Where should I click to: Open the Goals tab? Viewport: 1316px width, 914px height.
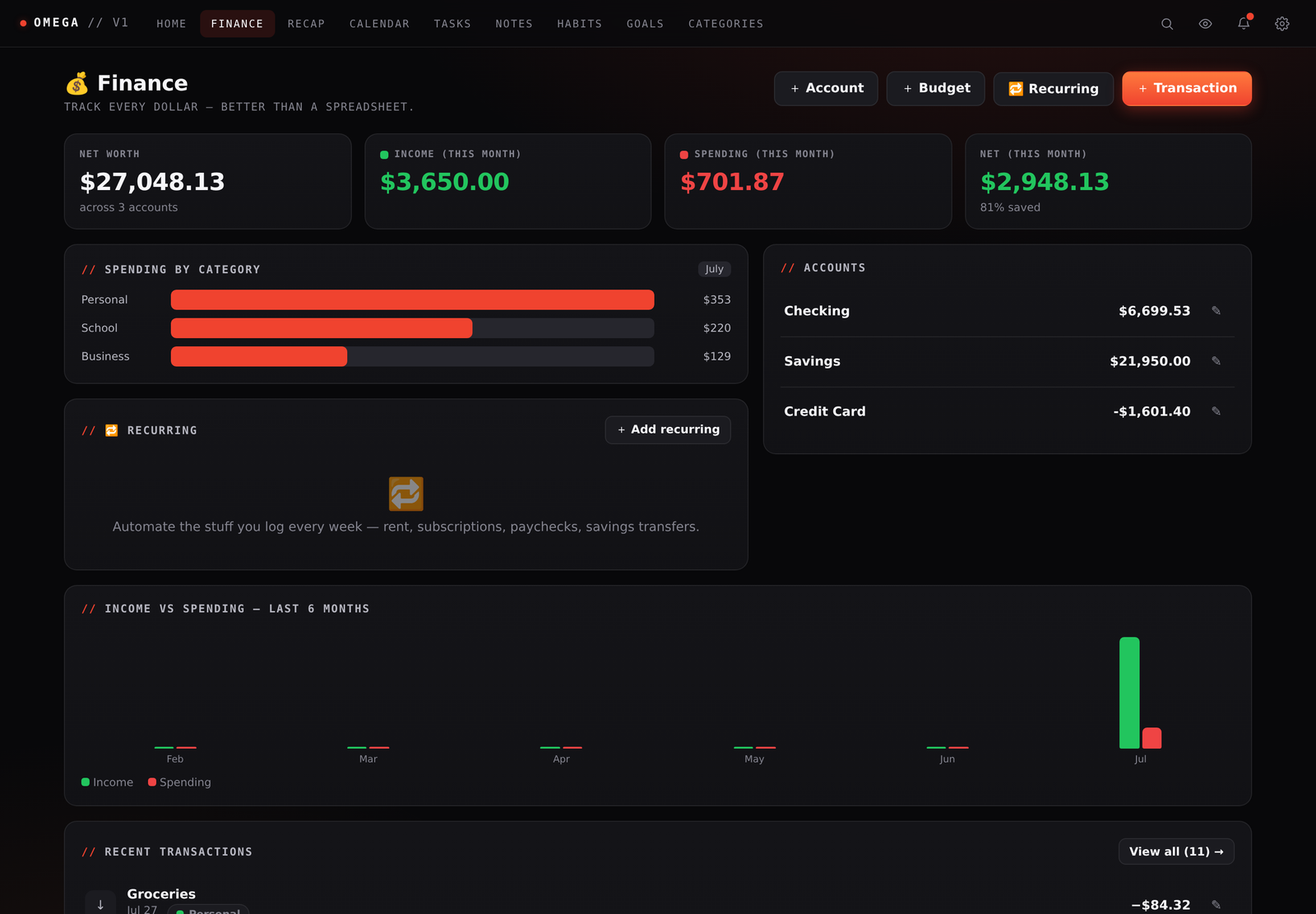tap(645, 24)
